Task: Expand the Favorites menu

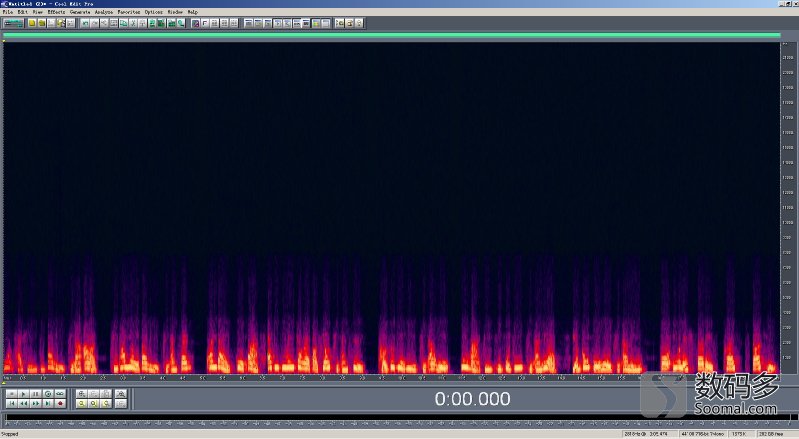Action: click(x=129, y=12)
